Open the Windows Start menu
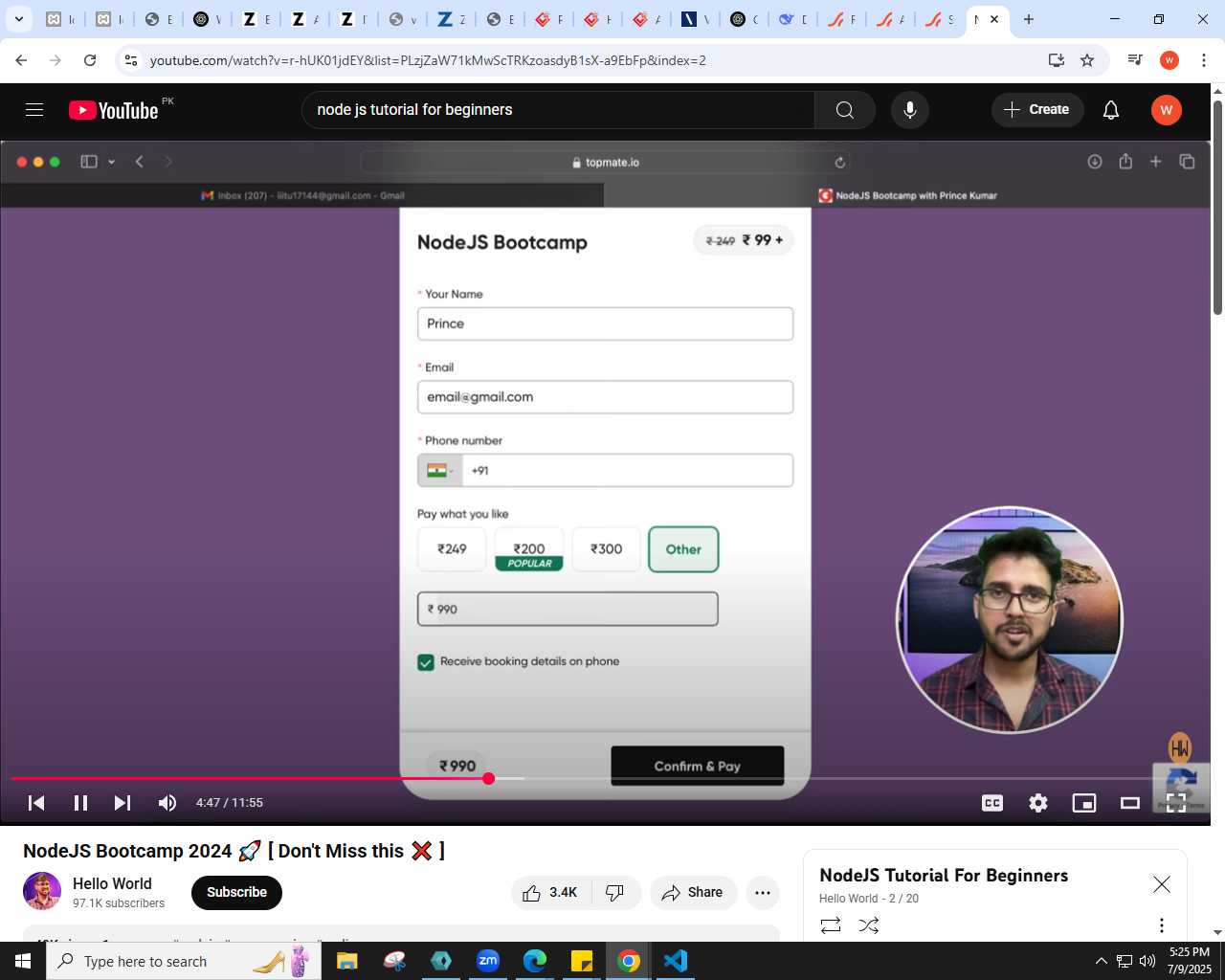This screenshot has height=980, width=1225. coord(23,961)
